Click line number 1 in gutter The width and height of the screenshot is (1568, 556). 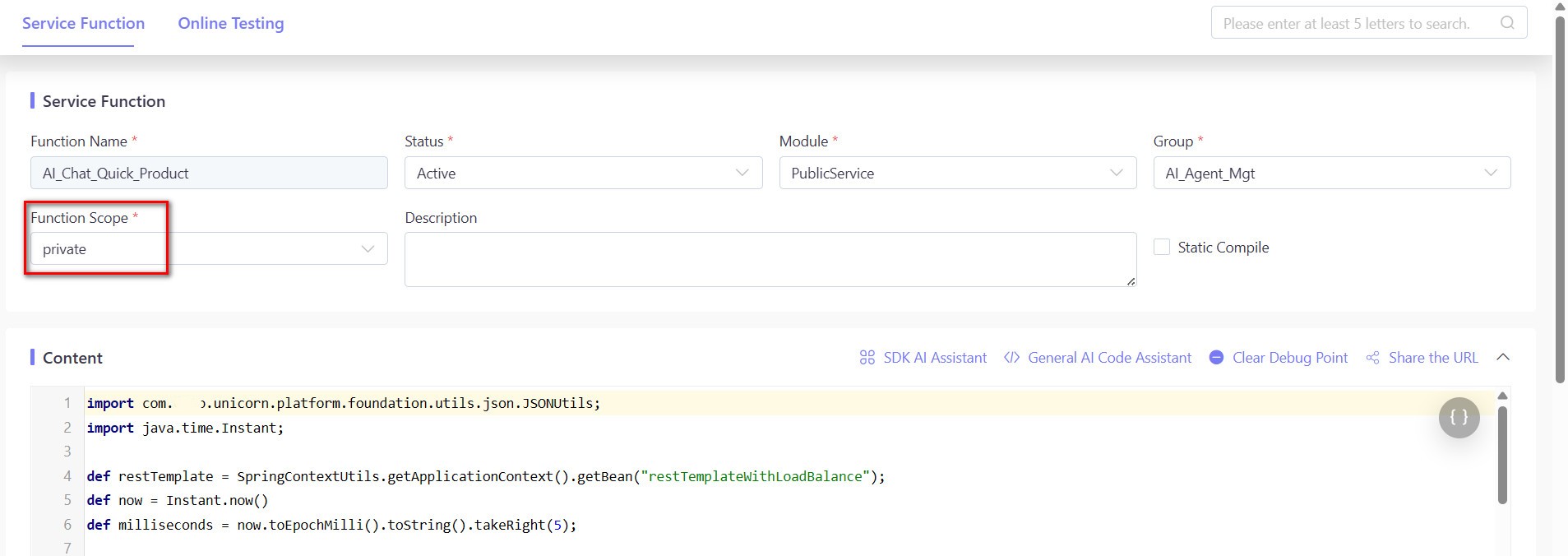click(x=67, y=403)
